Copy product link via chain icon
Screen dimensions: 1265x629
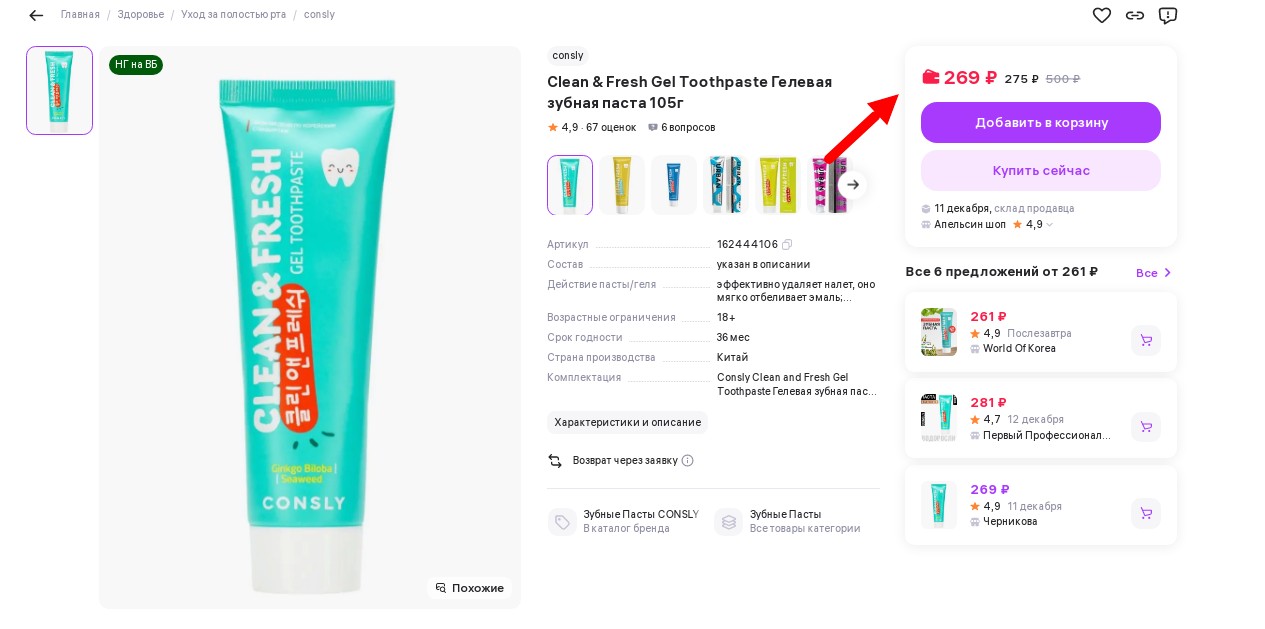(1134, 15)
